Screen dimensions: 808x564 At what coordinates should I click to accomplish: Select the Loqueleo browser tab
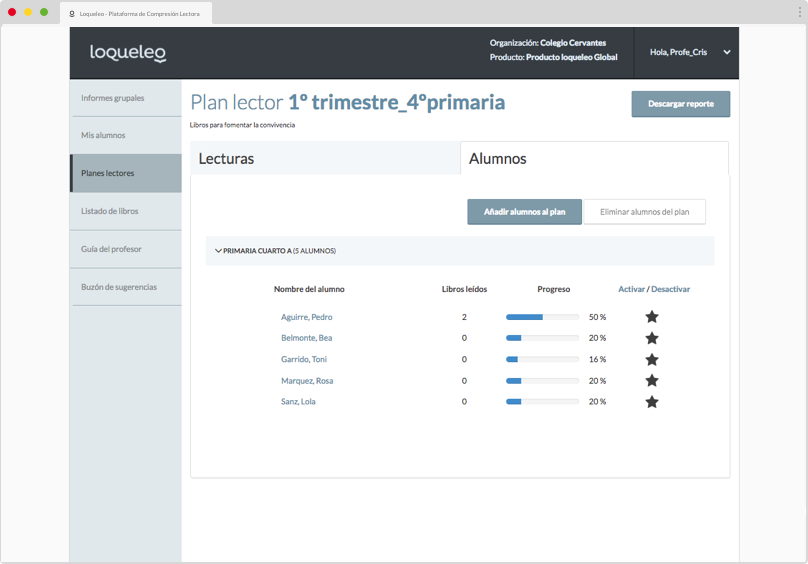click(x=136, y=14)
